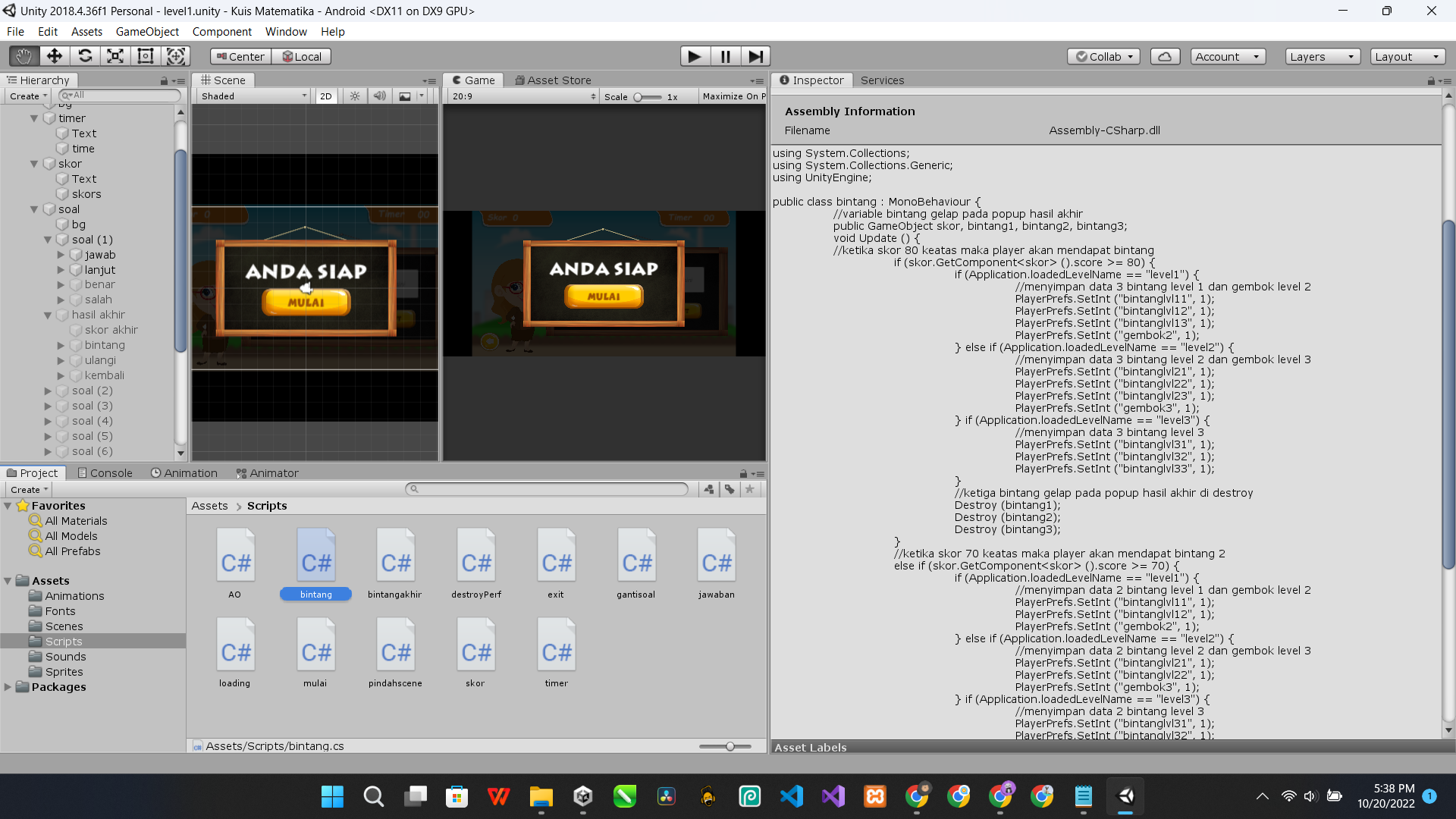Click the Step frame button
1456x819 pixels.
click(x=755, y=56)
